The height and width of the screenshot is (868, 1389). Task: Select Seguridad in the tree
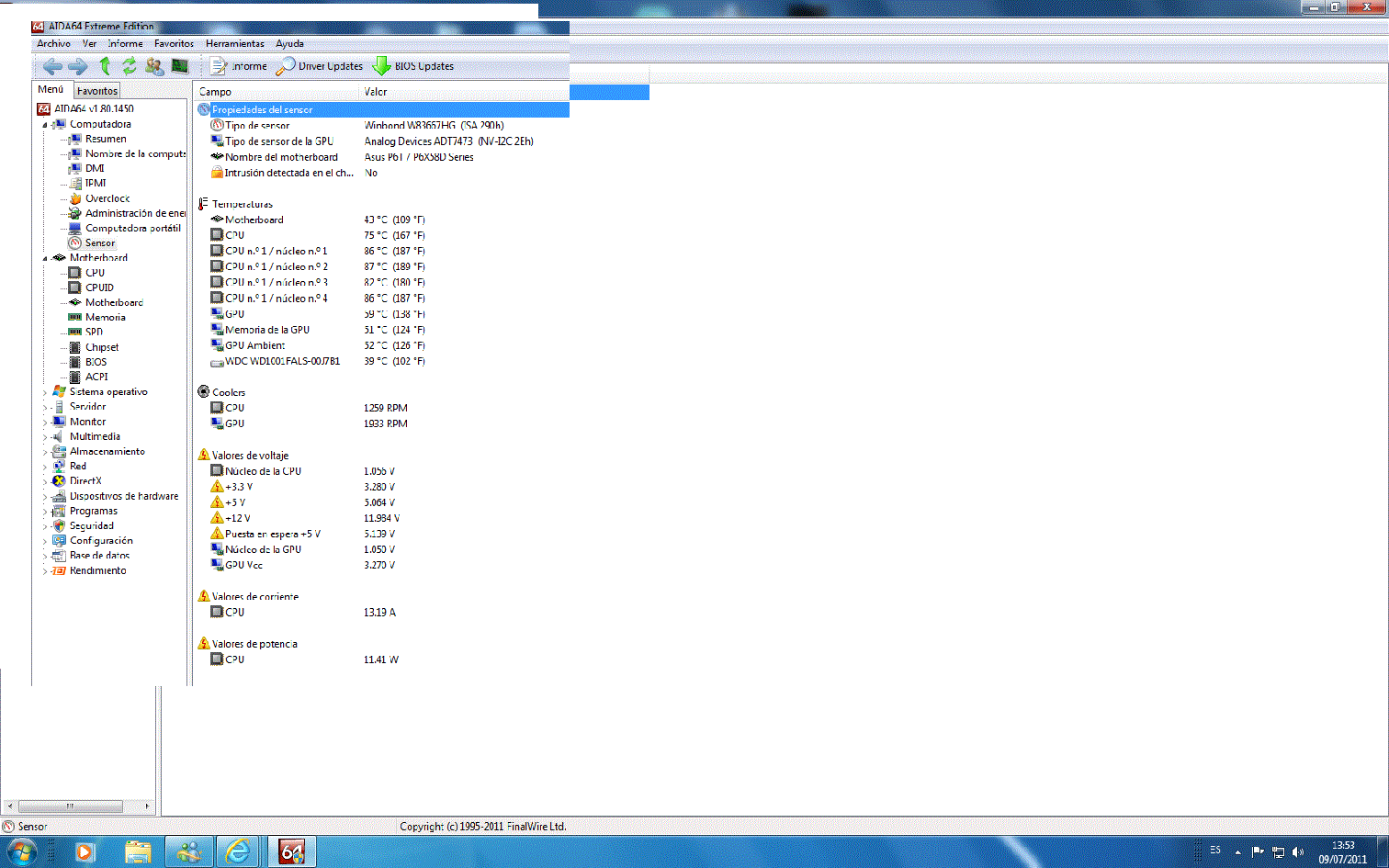click(x=92, y=526)
